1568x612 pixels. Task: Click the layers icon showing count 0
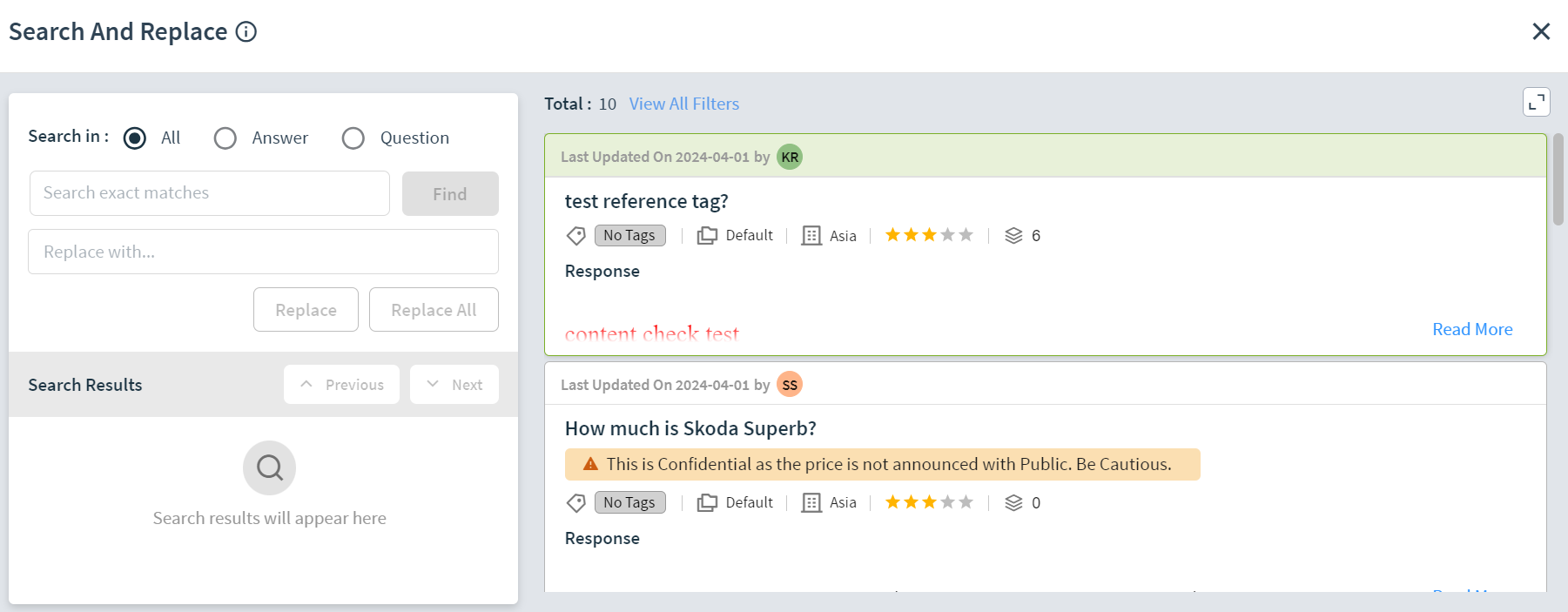[1013, 503]
